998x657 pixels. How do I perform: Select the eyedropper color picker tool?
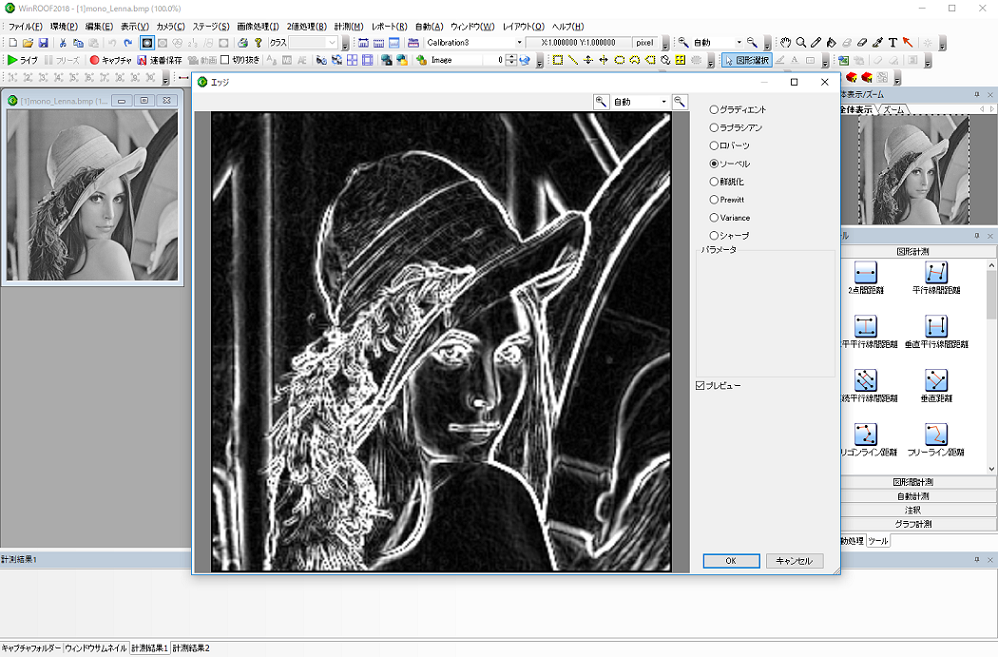pyautogui.click(x=878, y=43)
